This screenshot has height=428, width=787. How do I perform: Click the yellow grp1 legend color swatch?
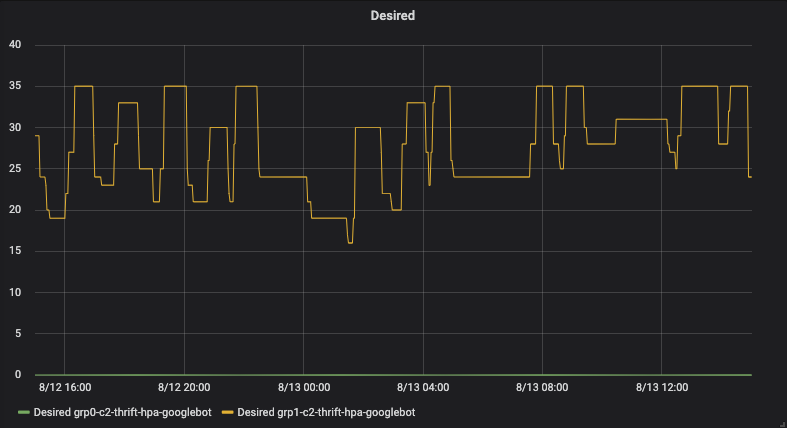tap(228, 412)
